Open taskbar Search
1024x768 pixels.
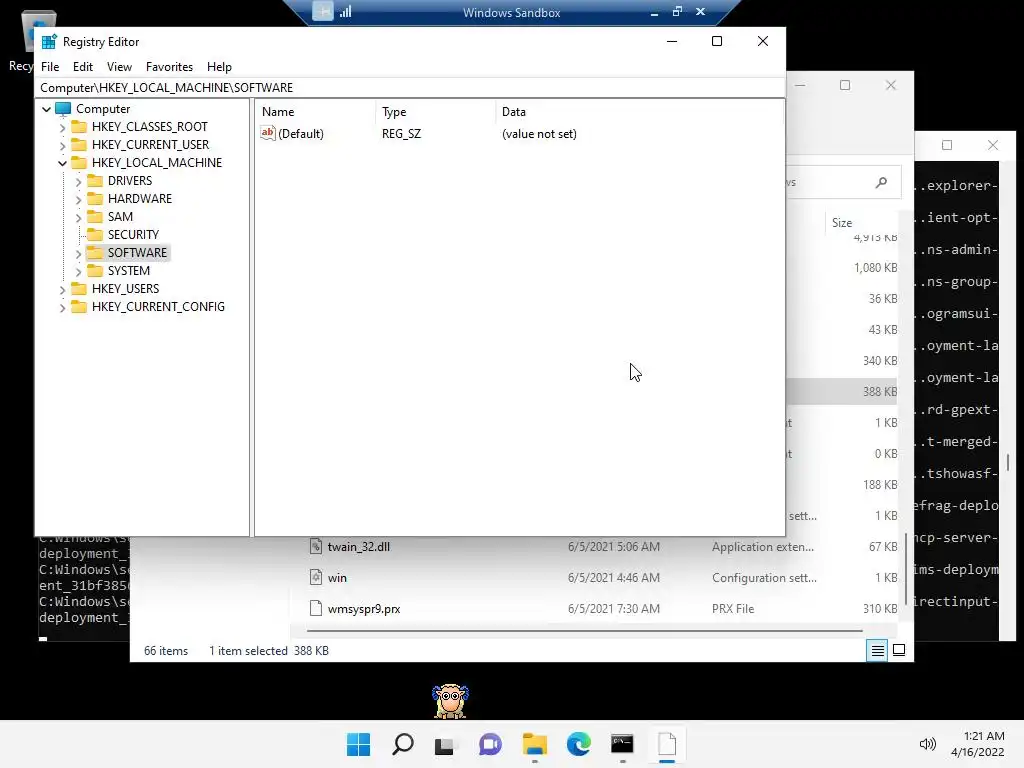pyautogui.click(x=402, y=744)
